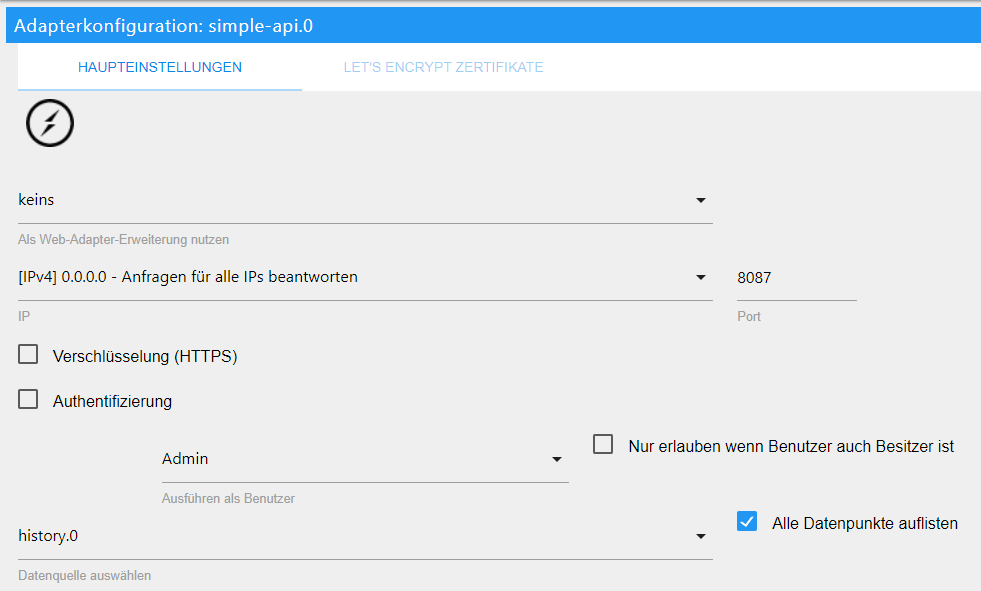This screenshot has width=981, height=591.
Task: Uncheck 'Alle Datenpunkte auflisten' checkbox
Action: tap(747, 521)
